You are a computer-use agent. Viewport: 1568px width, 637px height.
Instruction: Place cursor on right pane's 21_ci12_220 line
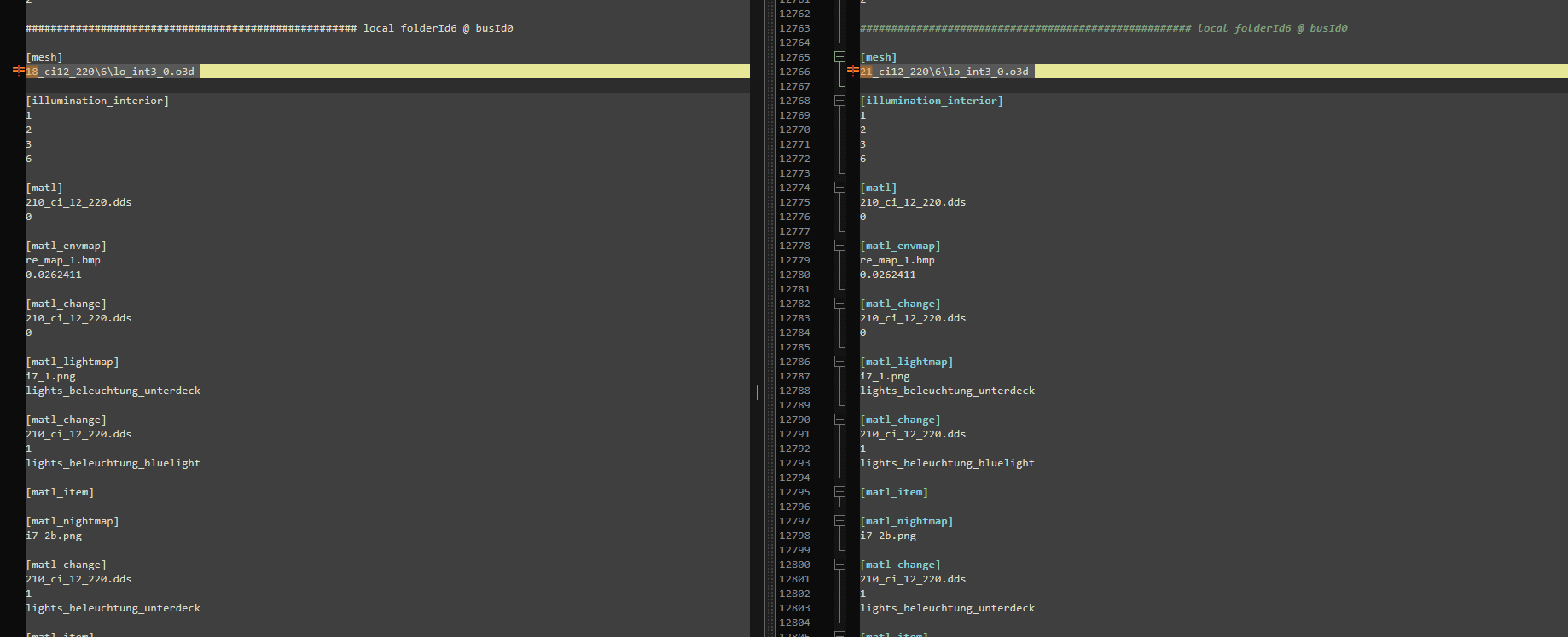(x=945, y=72)
